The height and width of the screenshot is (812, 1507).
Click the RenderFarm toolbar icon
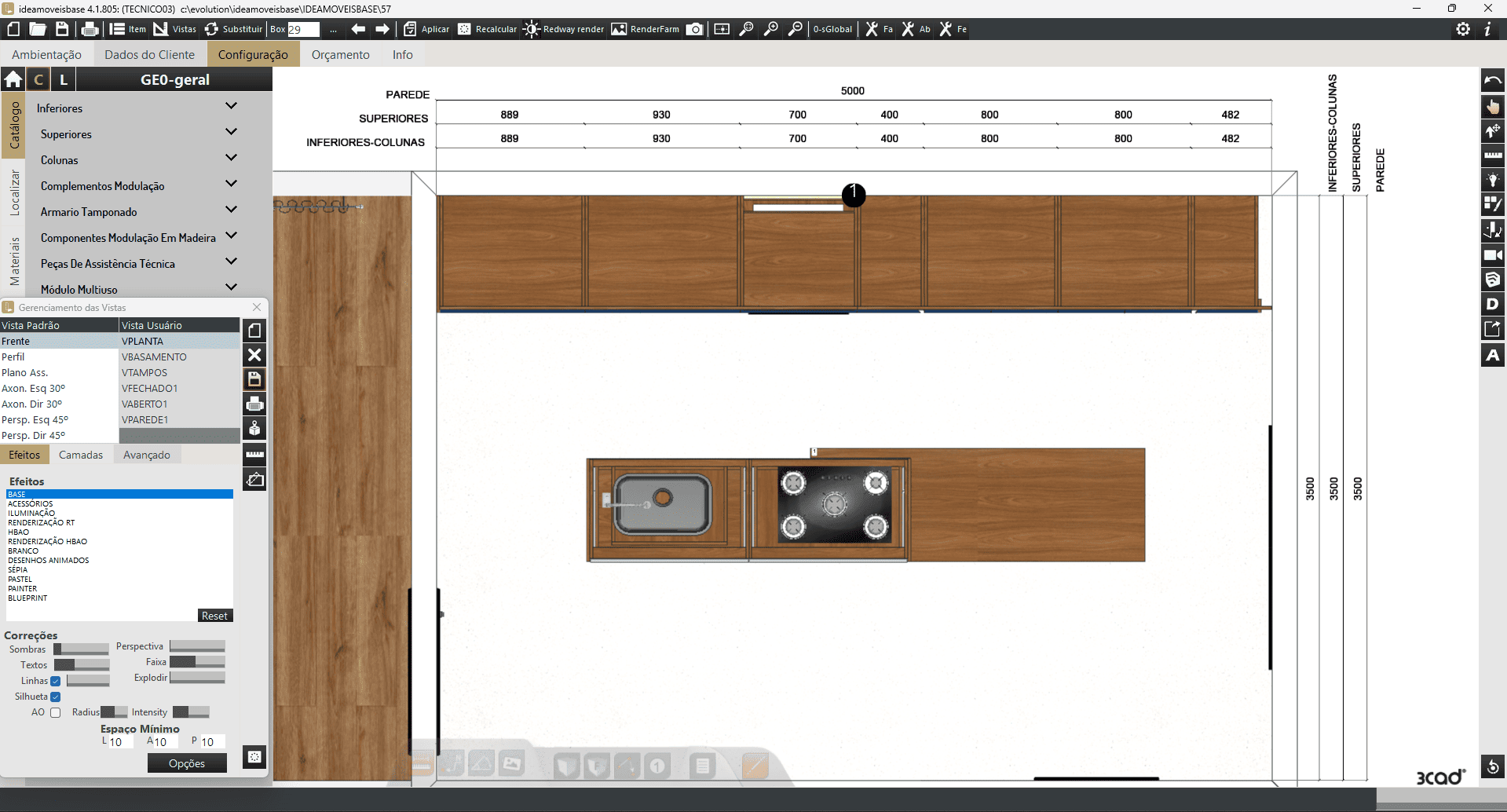click(x=619, y=29)
